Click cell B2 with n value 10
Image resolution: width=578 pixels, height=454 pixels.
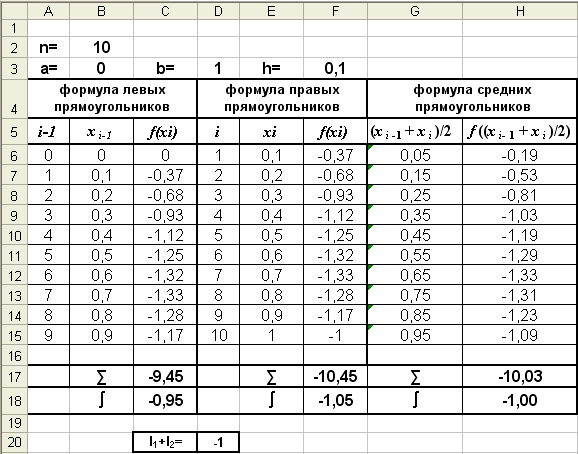101,47
